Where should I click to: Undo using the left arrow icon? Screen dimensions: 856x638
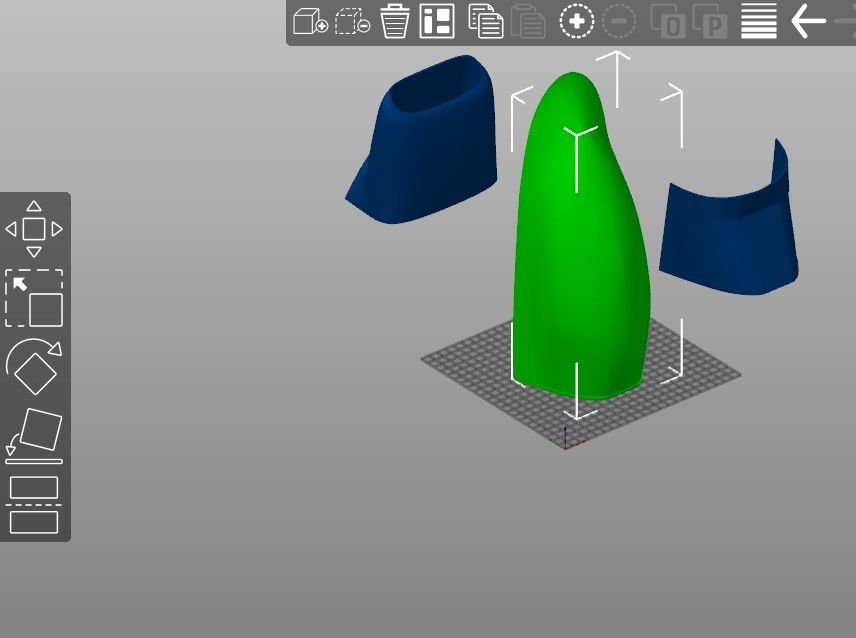point(808,21)
